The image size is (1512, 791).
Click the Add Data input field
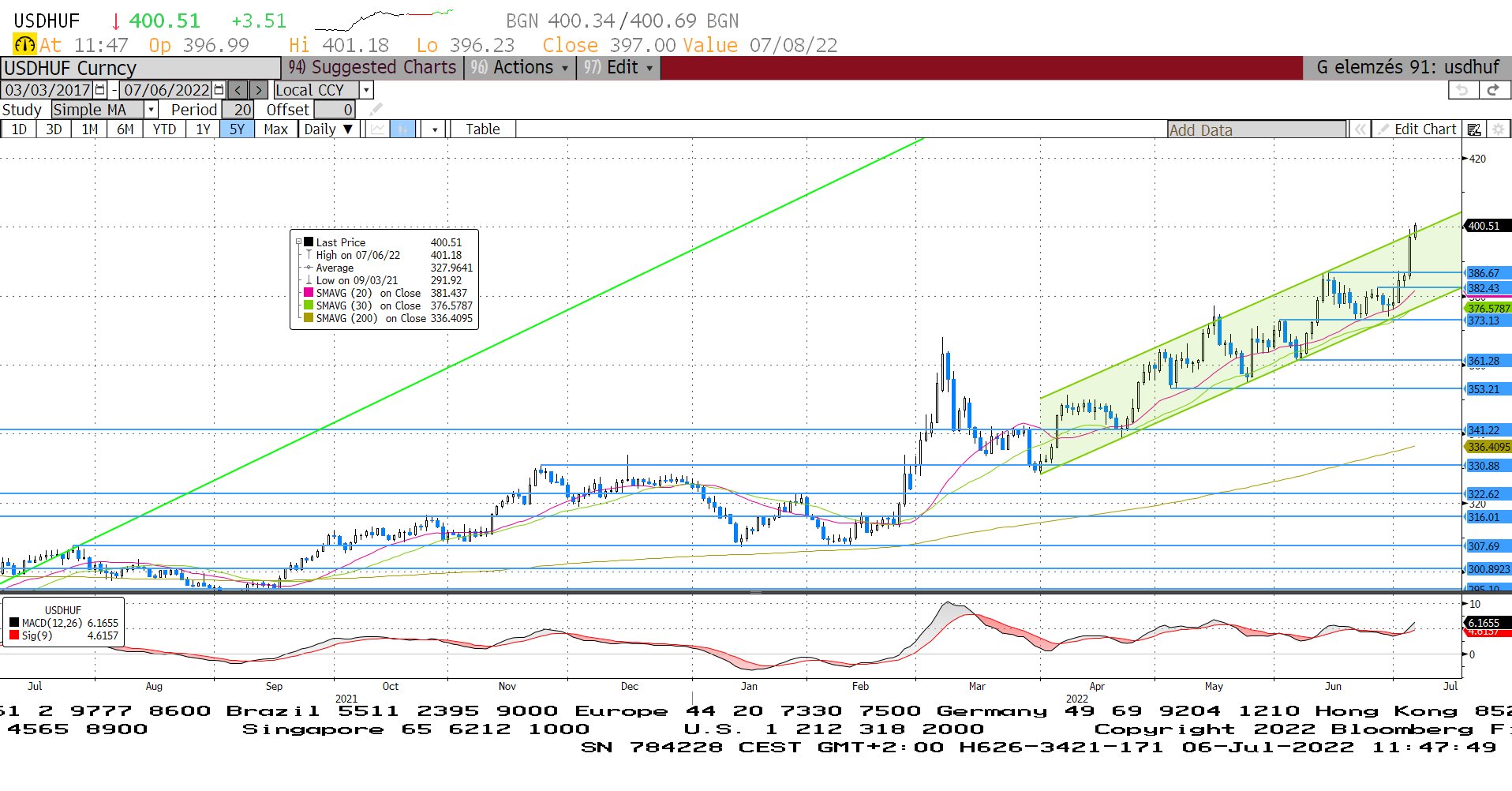coord(1257,130)
